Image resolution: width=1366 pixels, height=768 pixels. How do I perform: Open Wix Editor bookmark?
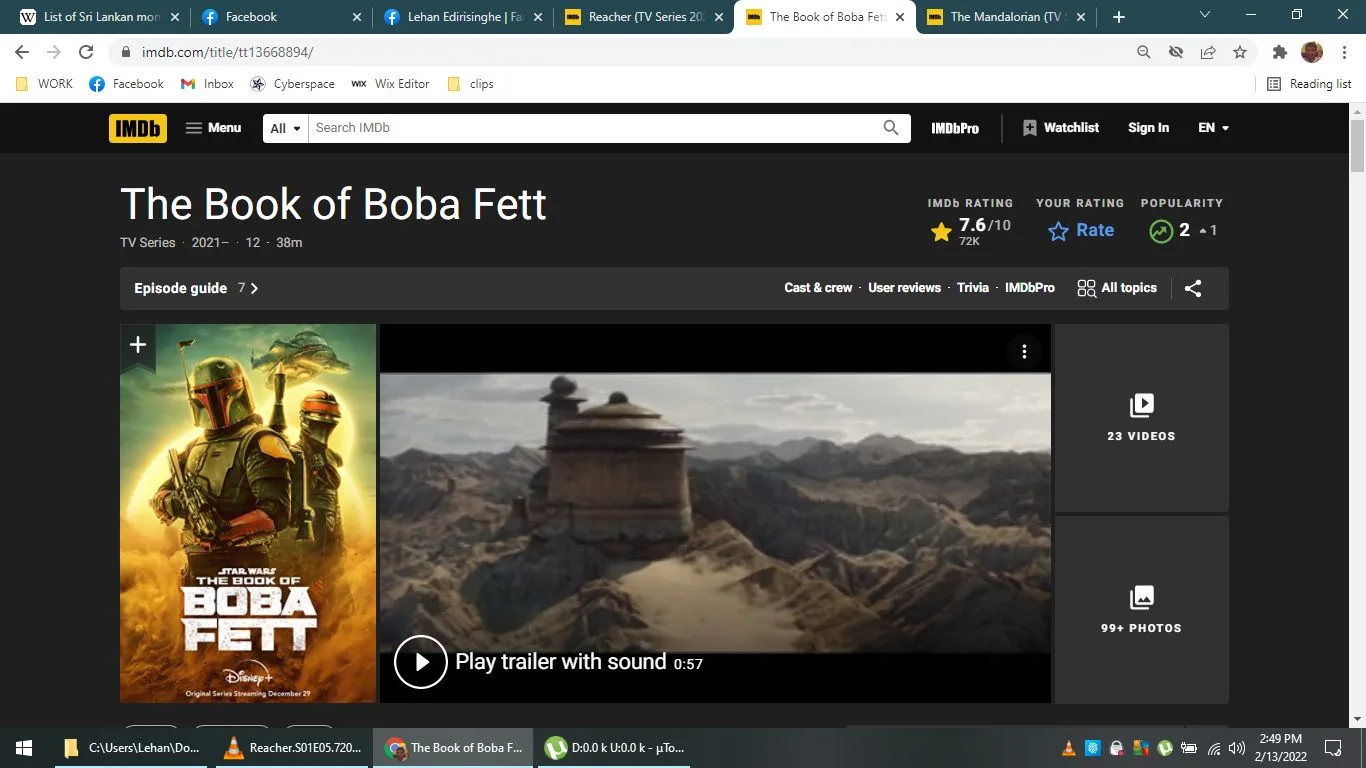390,84
